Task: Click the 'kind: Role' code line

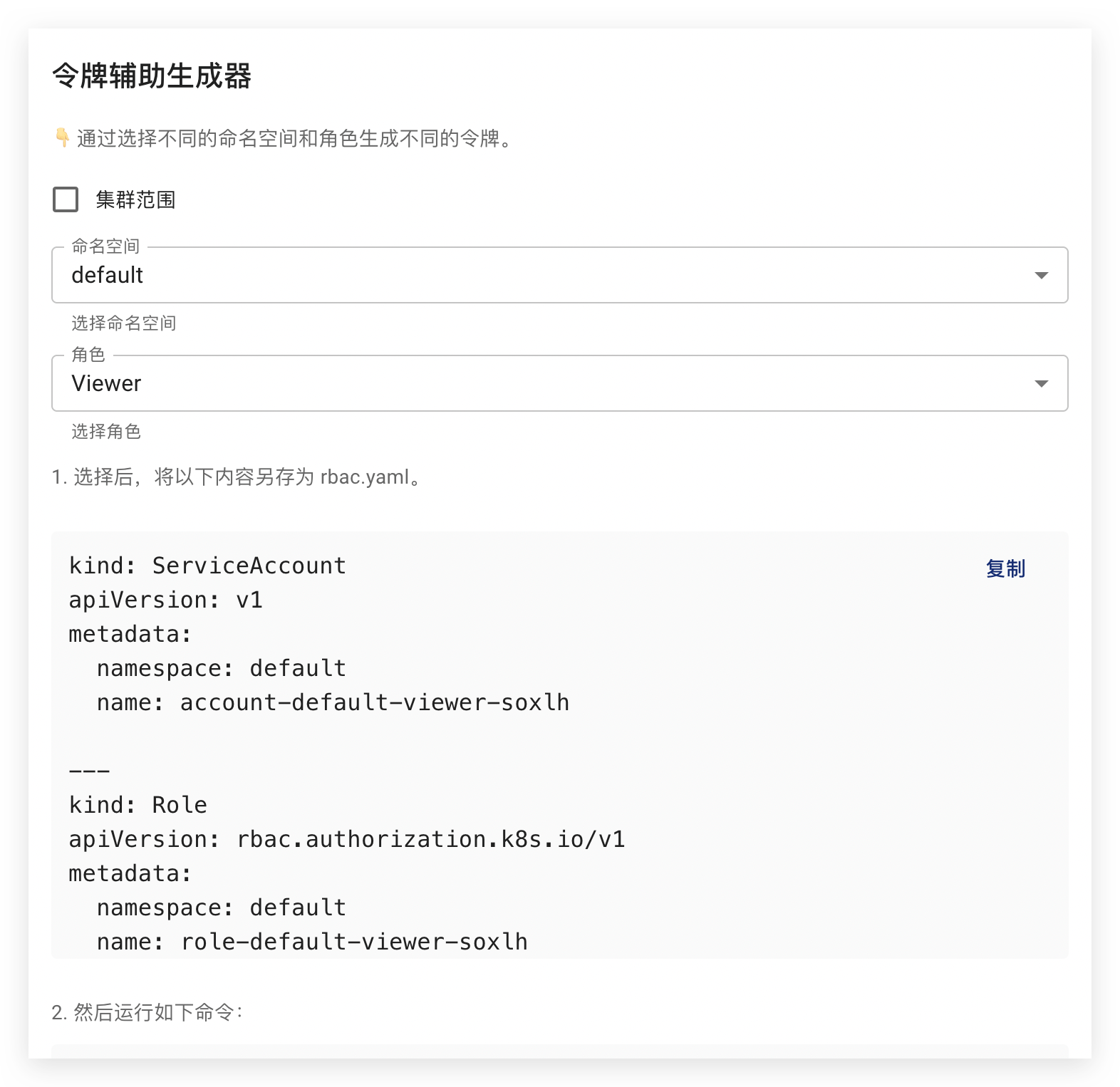Action: tap(138, 805)
